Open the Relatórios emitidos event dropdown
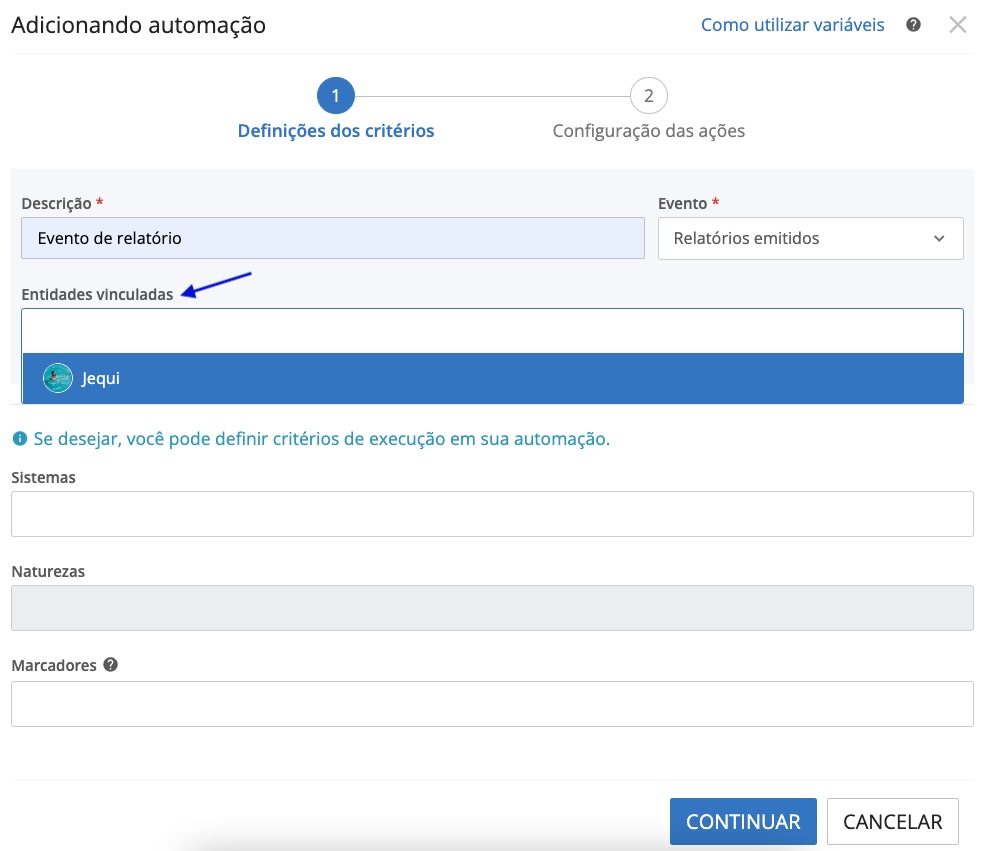 (x=810, y=238)
